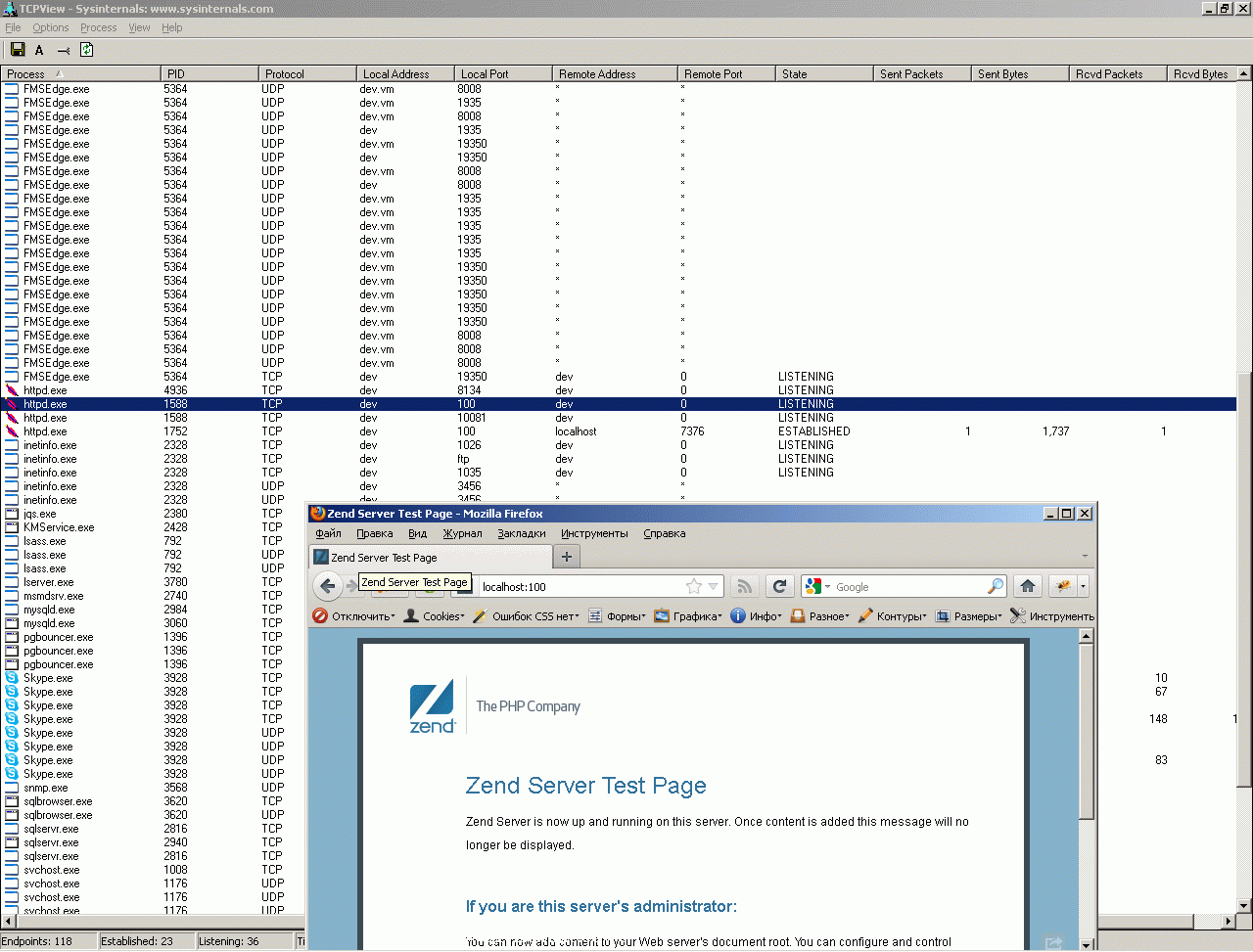This screenshot has width=1253, height=952.
Task: Expand the Контуры toolbar menu
Action: [893, 616]
